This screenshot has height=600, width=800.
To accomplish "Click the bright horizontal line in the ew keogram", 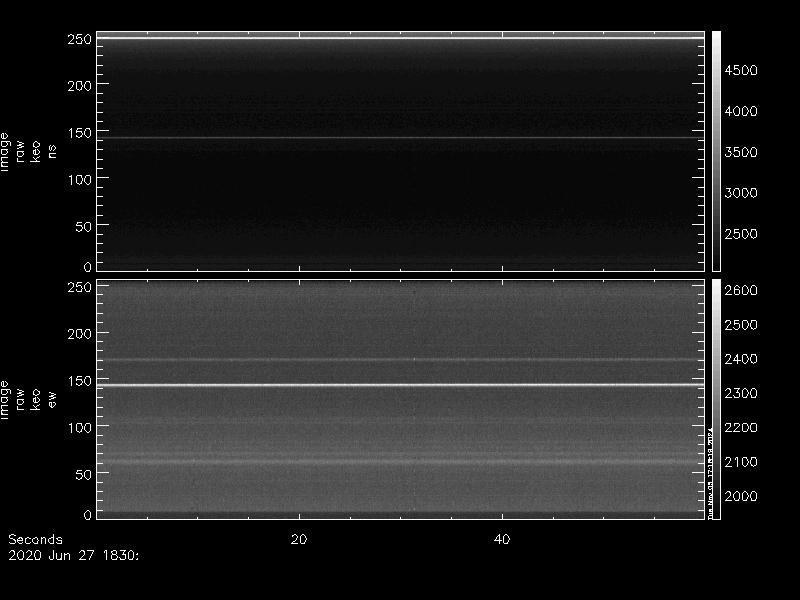I will [x=400, y=385].
